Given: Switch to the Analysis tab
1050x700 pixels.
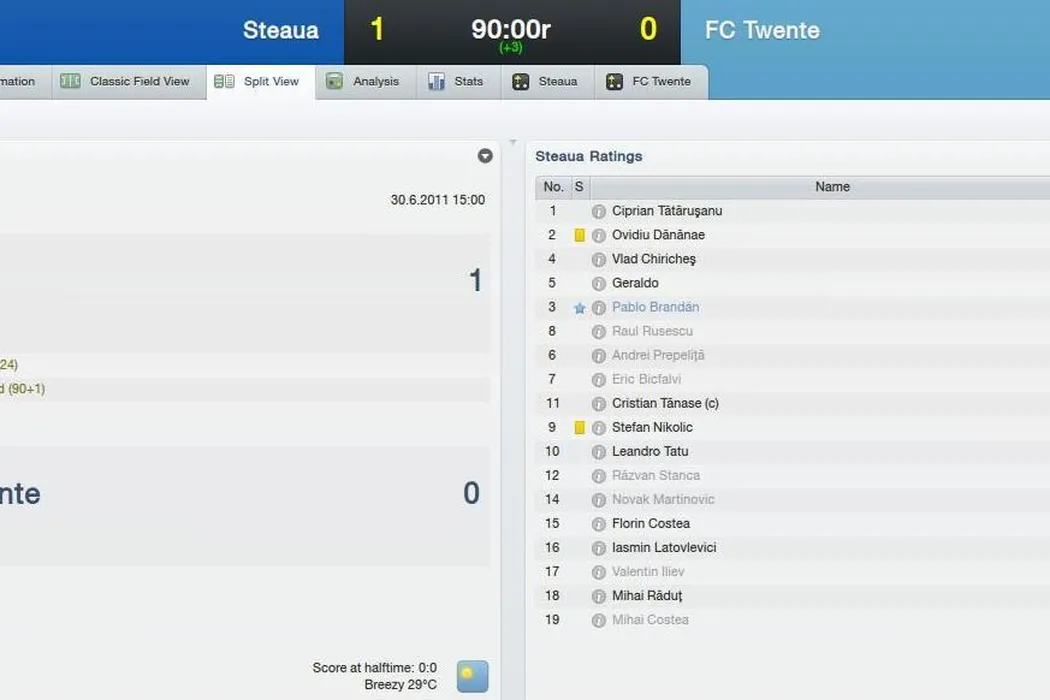Looking at the screenshot, I should tap(363, 82).
